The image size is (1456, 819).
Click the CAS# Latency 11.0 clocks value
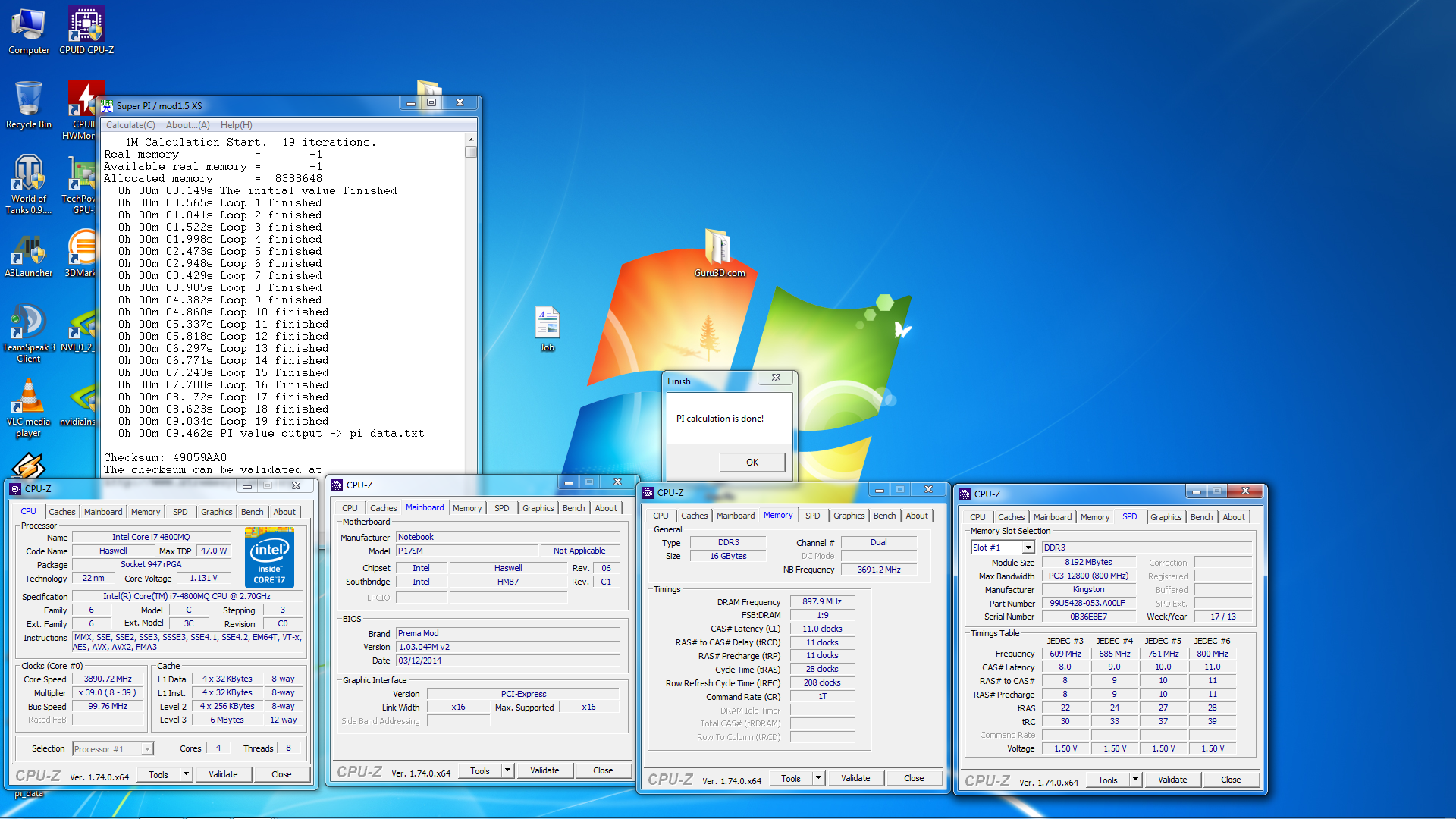click(822, 629)
